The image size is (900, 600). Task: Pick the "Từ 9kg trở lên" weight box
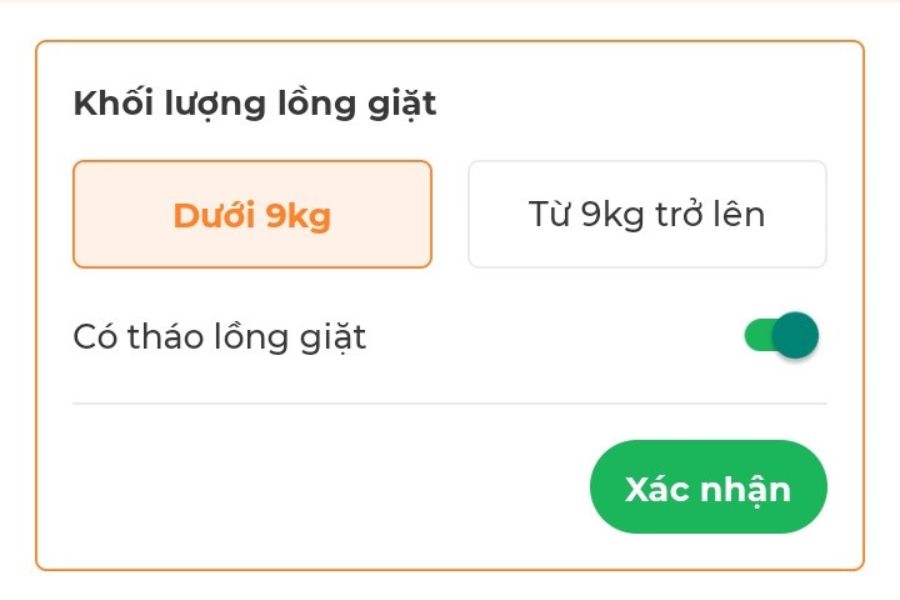point(647,215)
